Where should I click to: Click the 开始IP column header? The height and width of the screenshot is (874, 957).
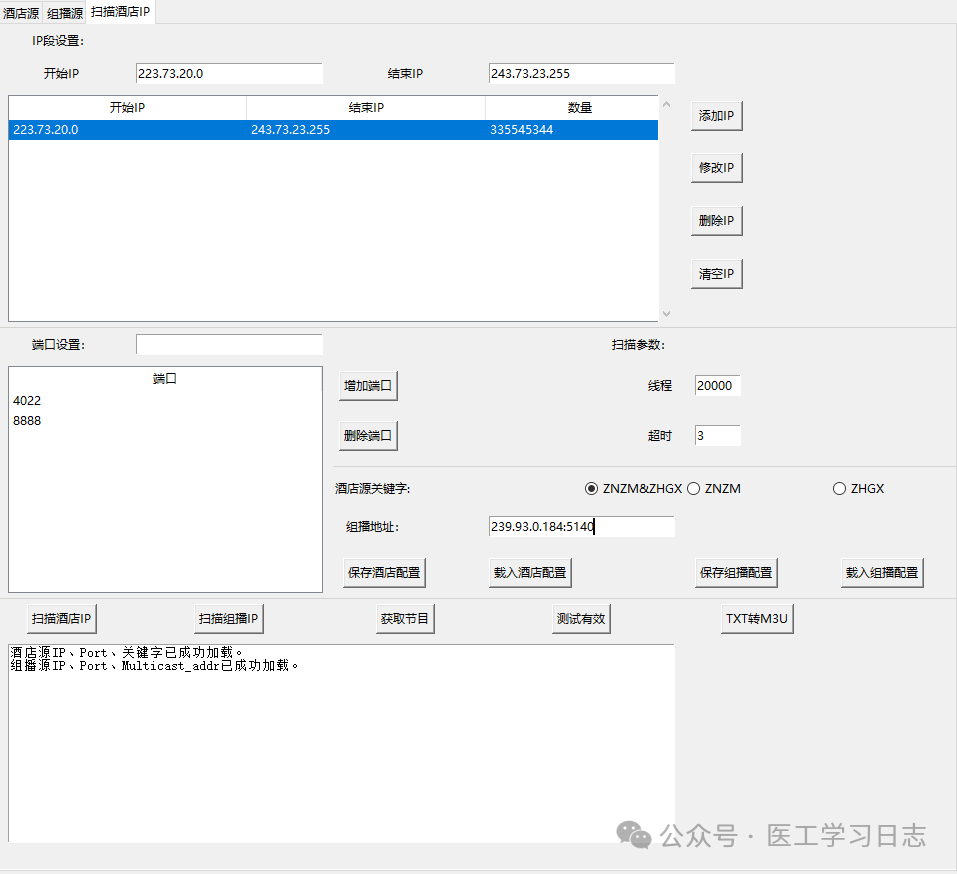128,107
